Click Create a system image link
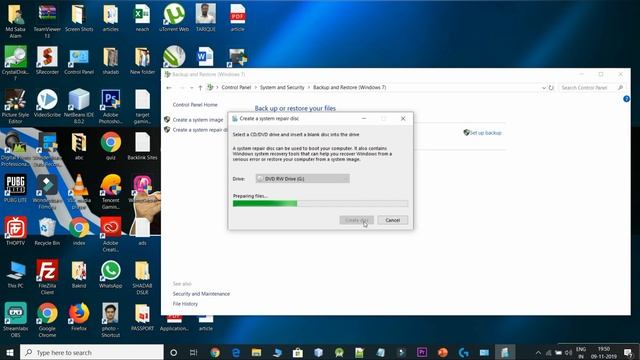This screenshot has width=640, height=360. (x=198, y=120)
